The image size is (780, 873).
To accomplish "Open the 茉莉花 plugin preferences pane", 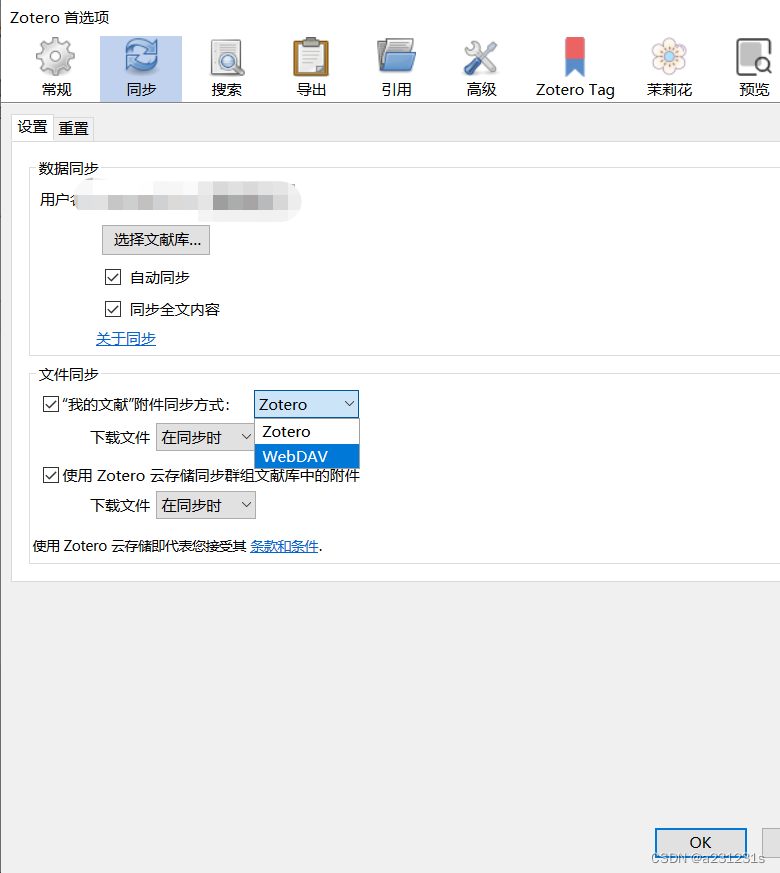I will click(669, 68).
